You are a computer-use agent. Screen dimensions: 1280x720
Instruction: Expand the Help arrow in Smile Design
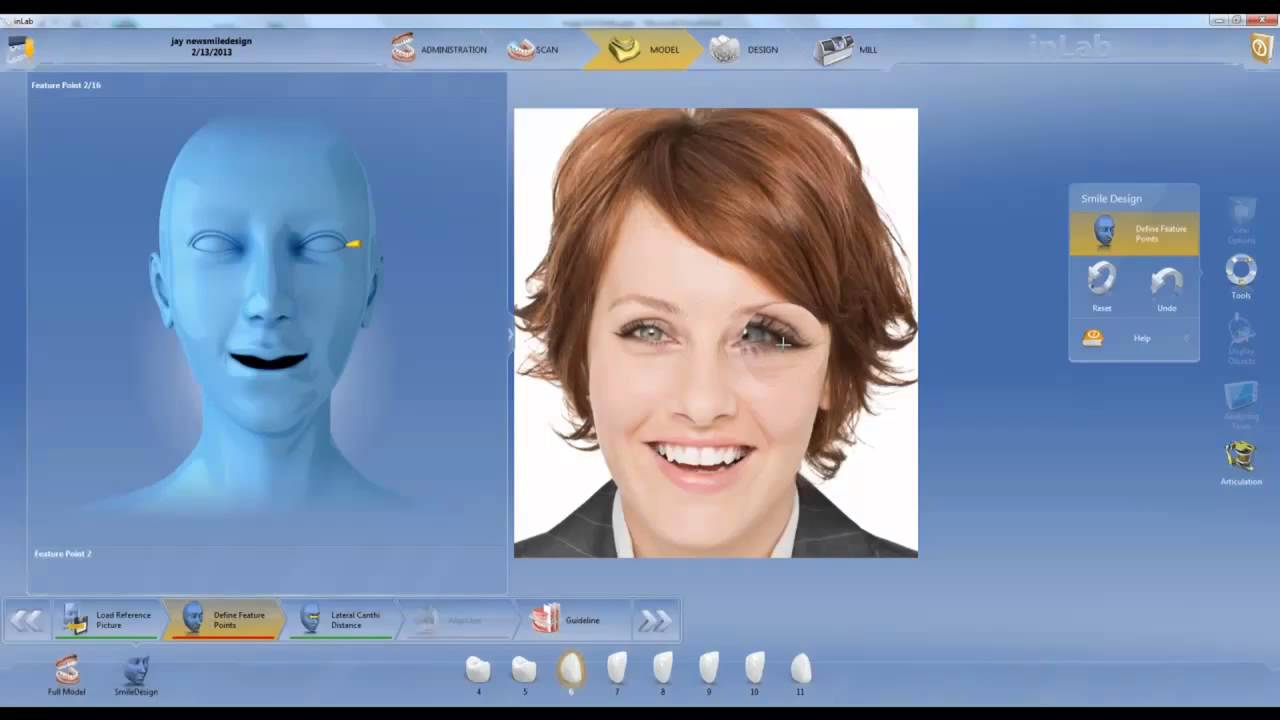point(1186,338)
